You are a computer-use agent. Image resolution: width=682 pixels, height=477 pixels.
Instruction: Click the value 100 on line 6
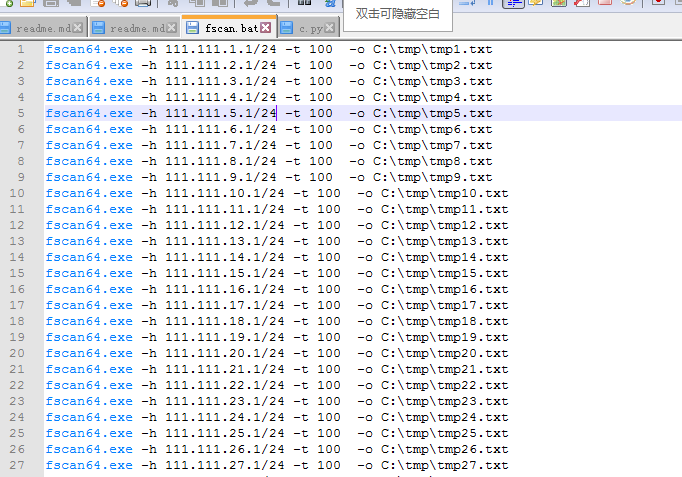pos(321,129)
